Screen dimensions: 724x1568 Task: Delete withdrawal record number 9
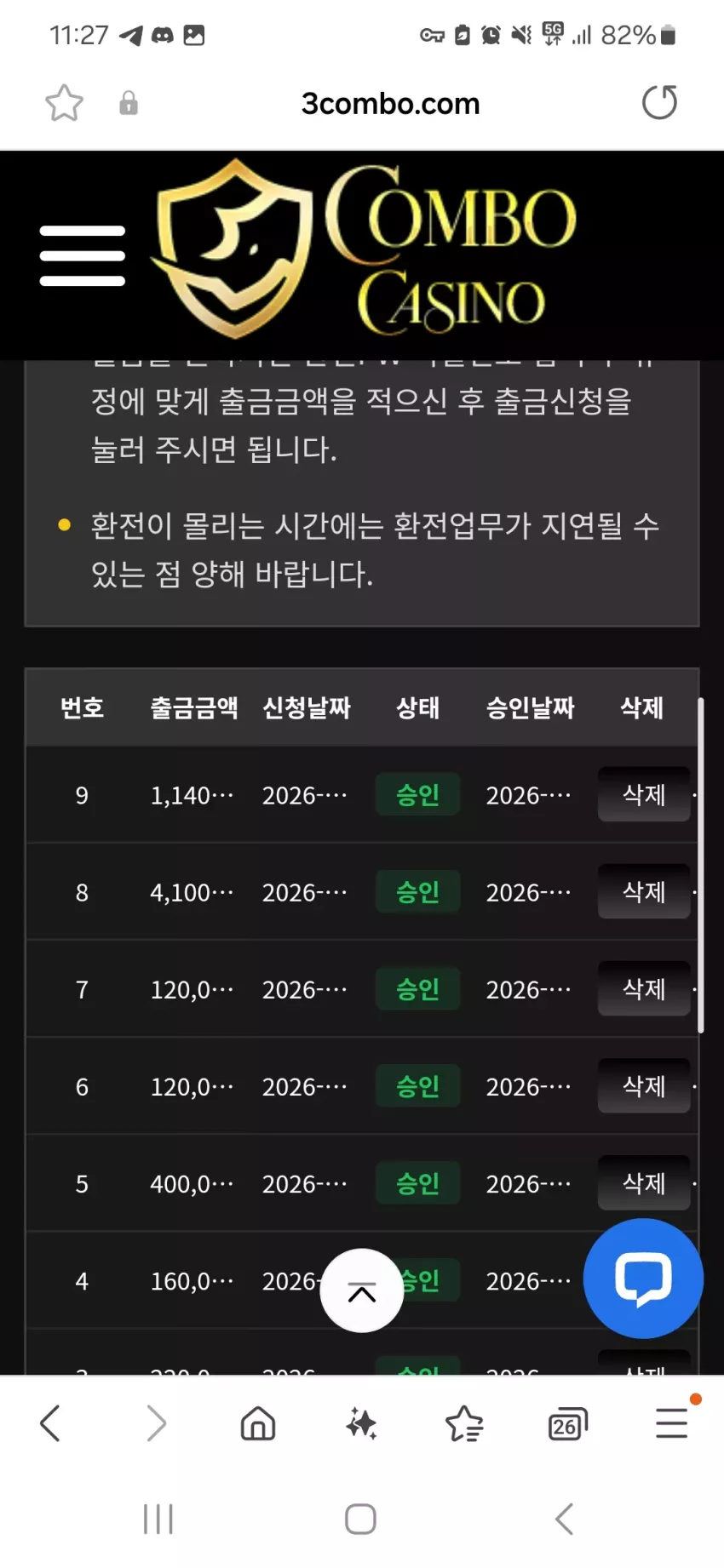(644, 794)
